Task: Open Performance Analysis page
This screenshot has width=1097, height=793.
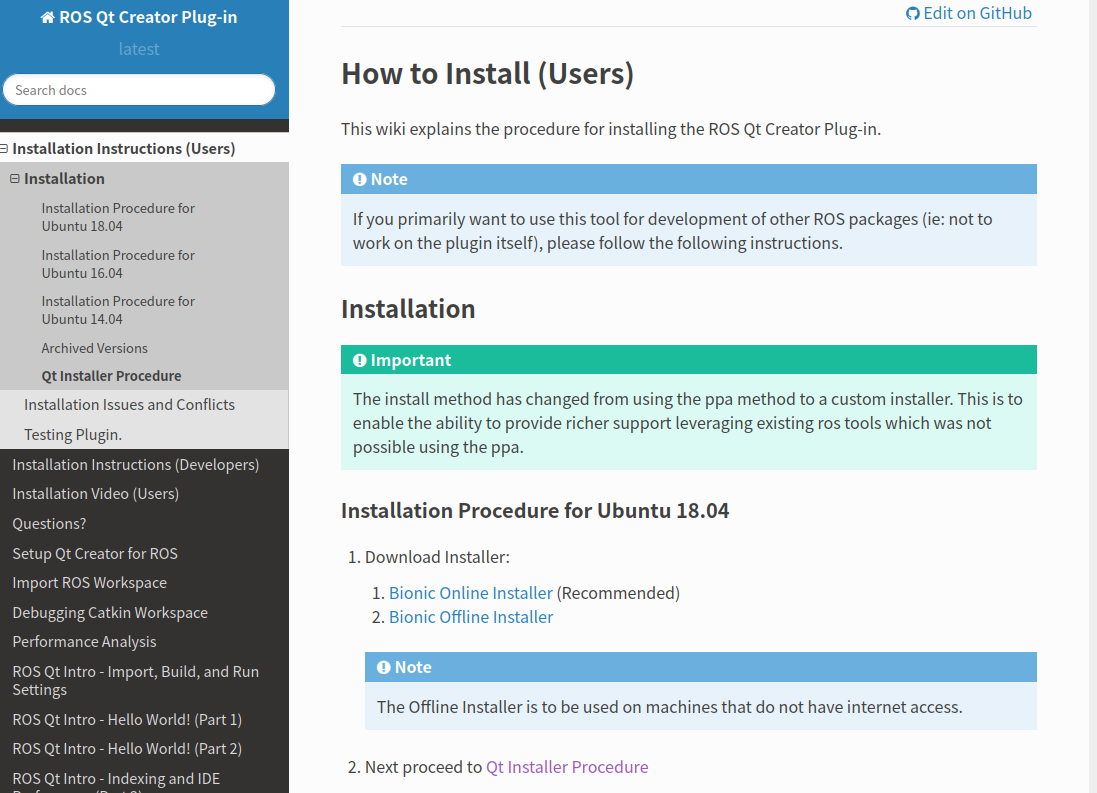Action: pos(84,642)
